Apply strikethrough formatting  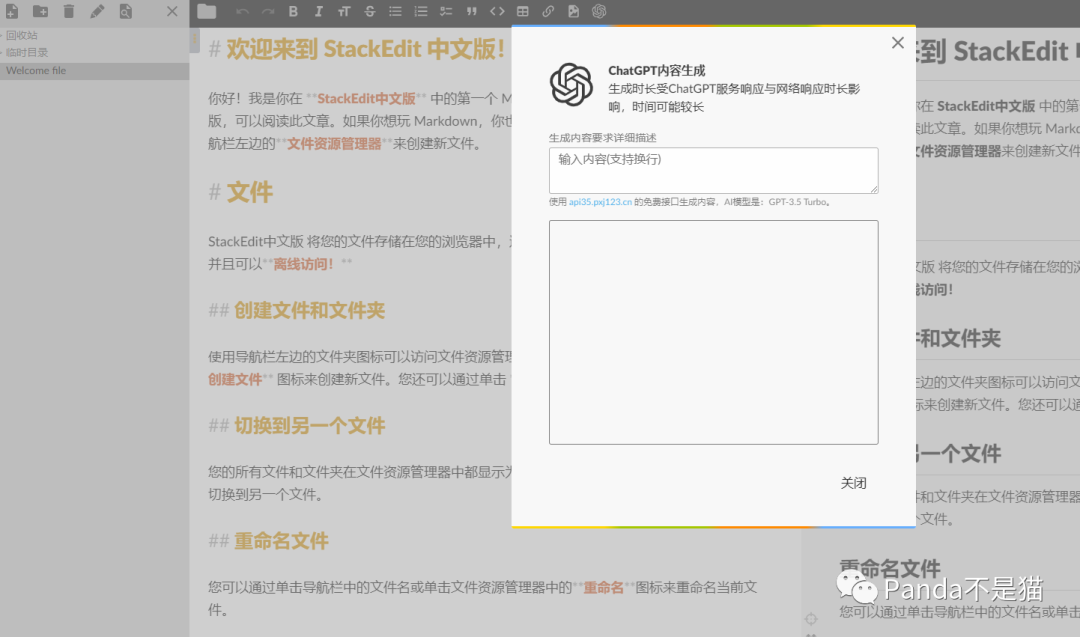[x=370, y=11]
